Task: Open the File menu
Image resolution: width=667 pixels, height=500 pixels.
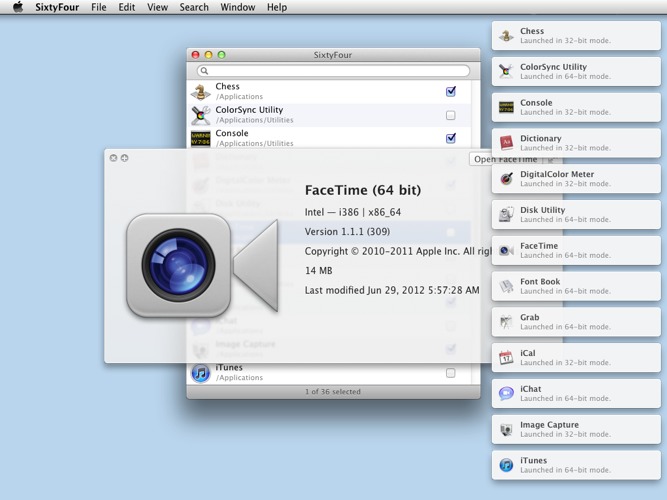Action: (x=99, y=7)
